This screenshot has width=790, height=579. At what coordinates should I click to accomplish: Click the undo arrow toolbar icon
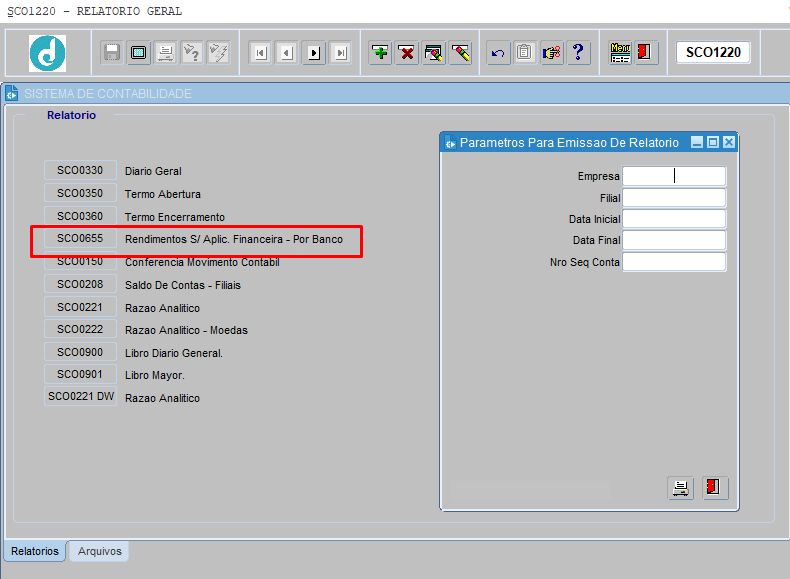[x=498, y=52]
